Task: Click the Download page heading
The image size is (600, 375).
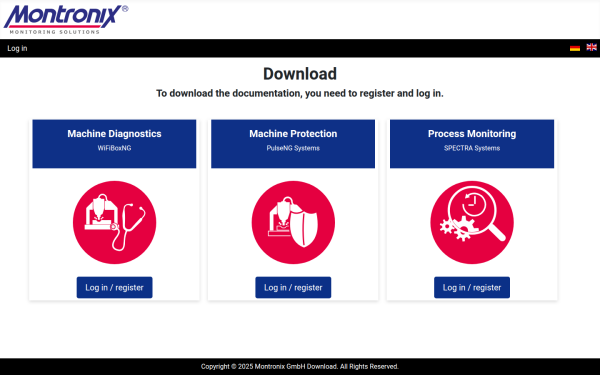Action: click(x=300, y=74)
